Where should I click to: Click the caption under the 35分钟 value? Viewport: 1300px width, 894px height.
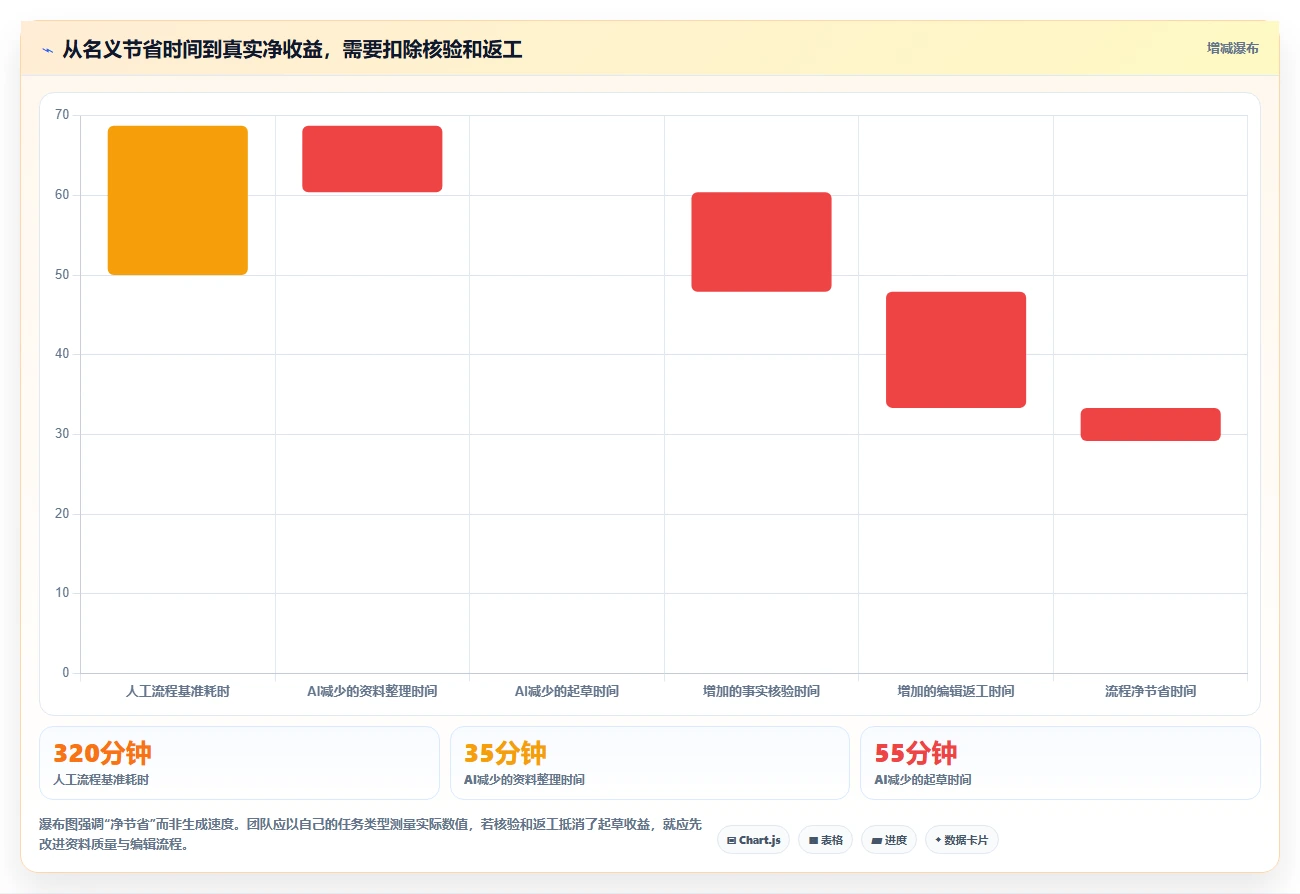point(524,780)
